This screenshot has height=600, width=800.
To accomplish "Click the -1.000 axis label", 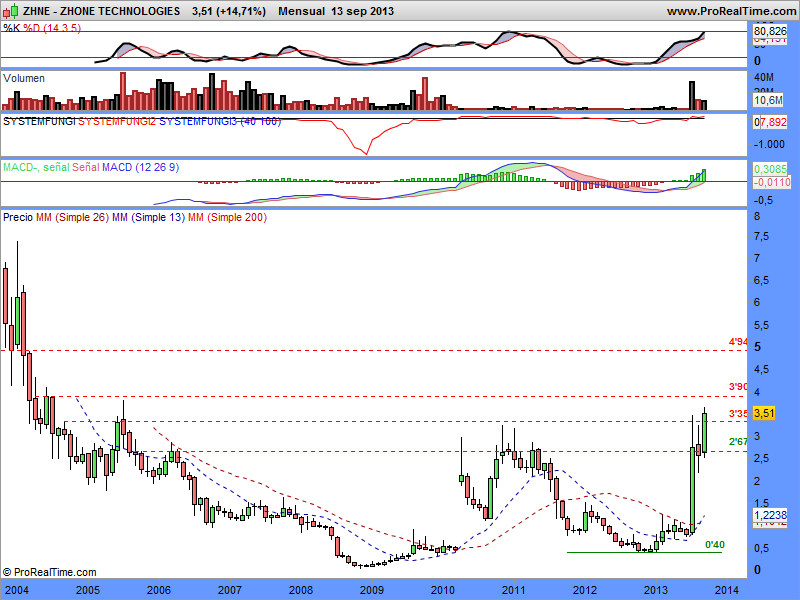I will [x=768, y=144].
